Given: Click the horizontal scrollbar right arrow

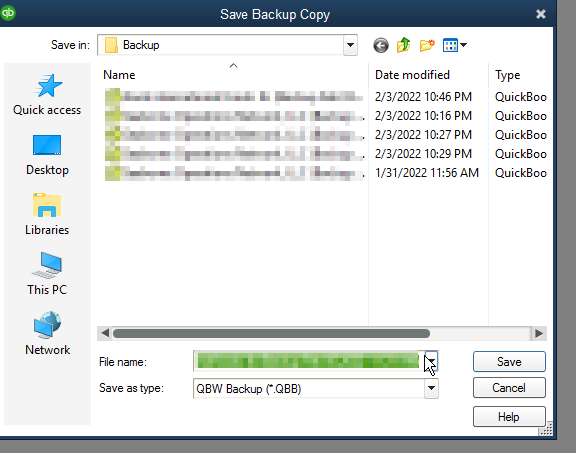Looking at the screenshot, I should [x=539, y=333].
